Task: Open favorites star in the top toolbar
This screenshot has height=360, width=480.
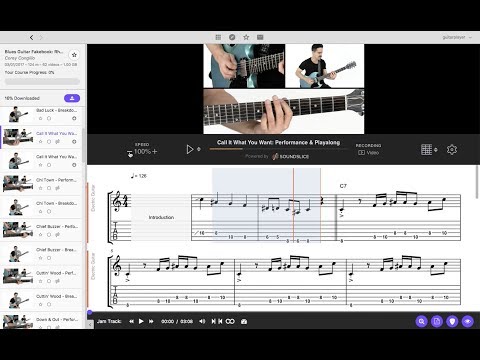Action: click(x=246, y=37)
